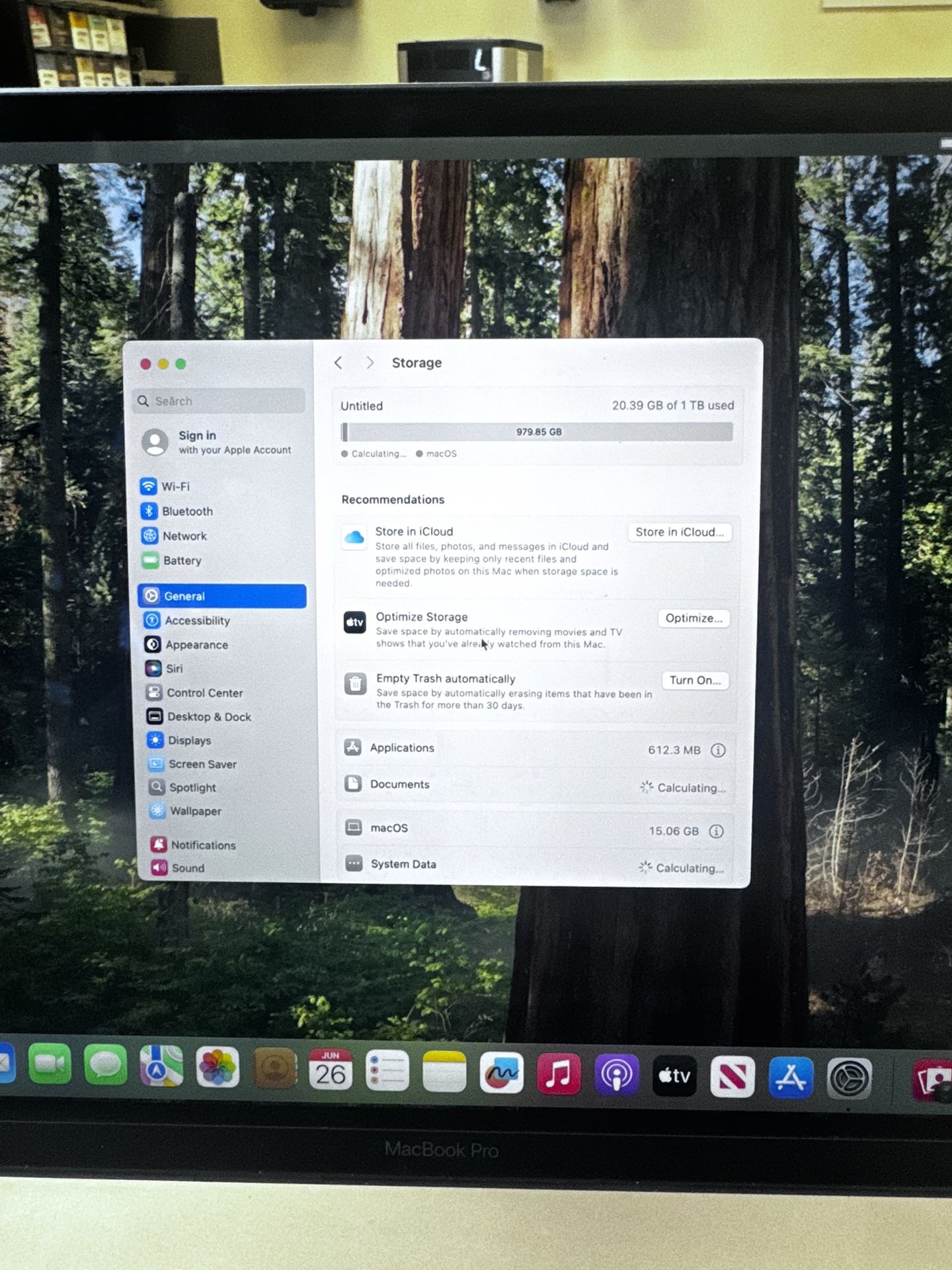Launch Maps from the Dock
The height and width of the screenshot is (1270, 952).
[161, 1066]
